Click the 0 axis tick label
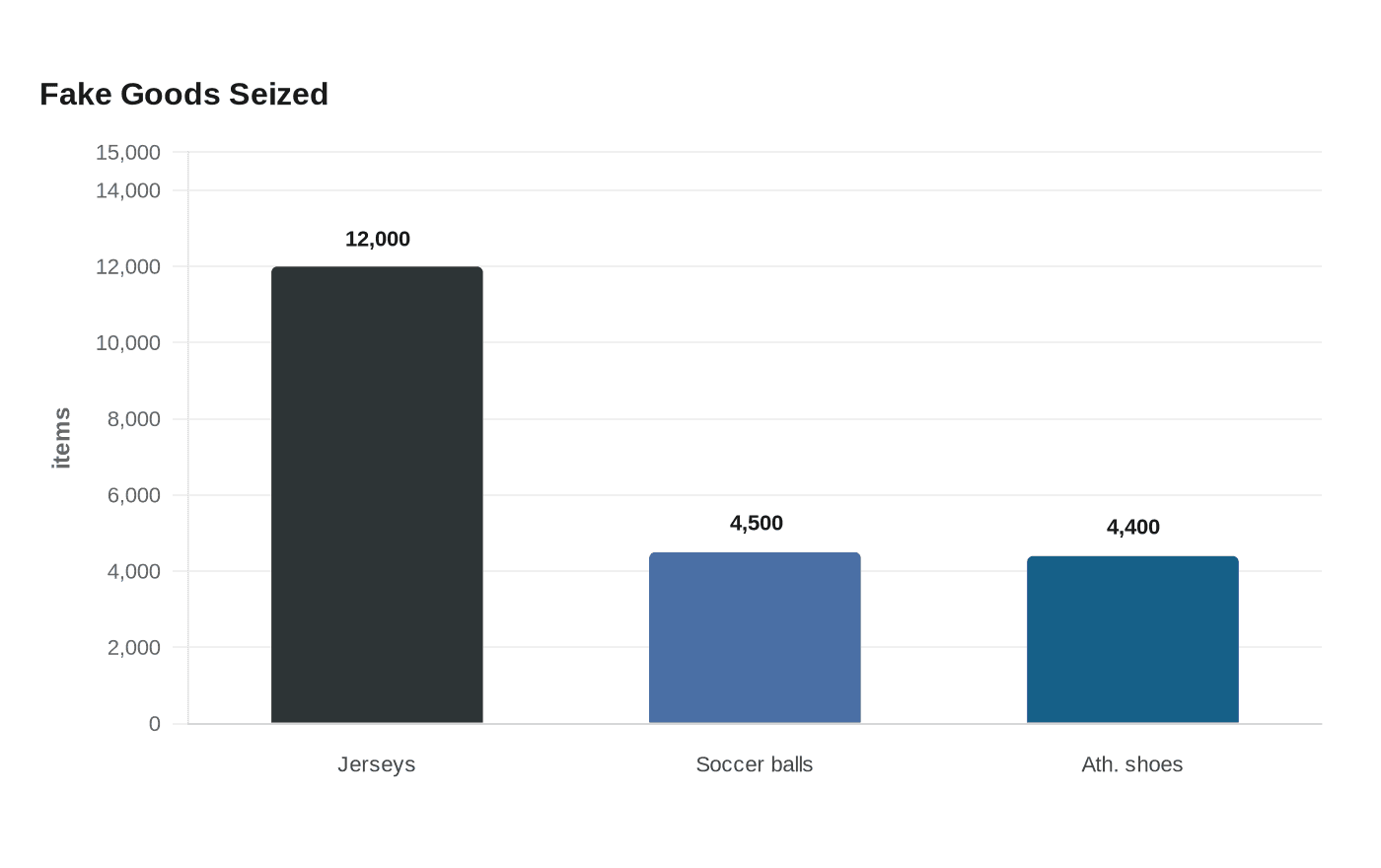This screenshot has width=1381, height=868. (x=155, y=724)
